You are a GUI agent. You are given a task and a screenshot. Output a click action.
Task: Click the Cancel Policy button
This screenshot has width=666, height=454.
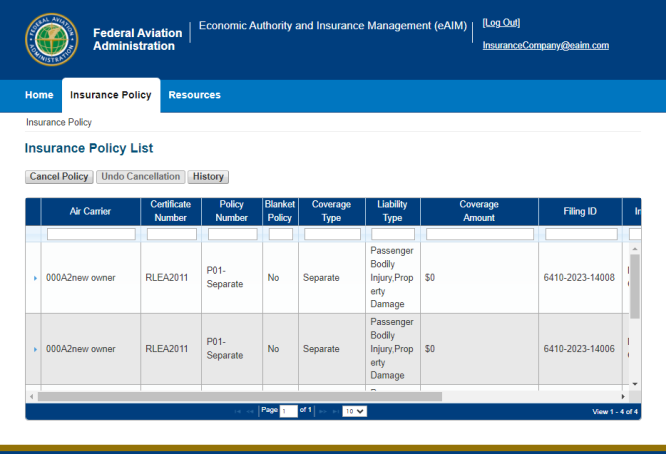coord(59,177)
